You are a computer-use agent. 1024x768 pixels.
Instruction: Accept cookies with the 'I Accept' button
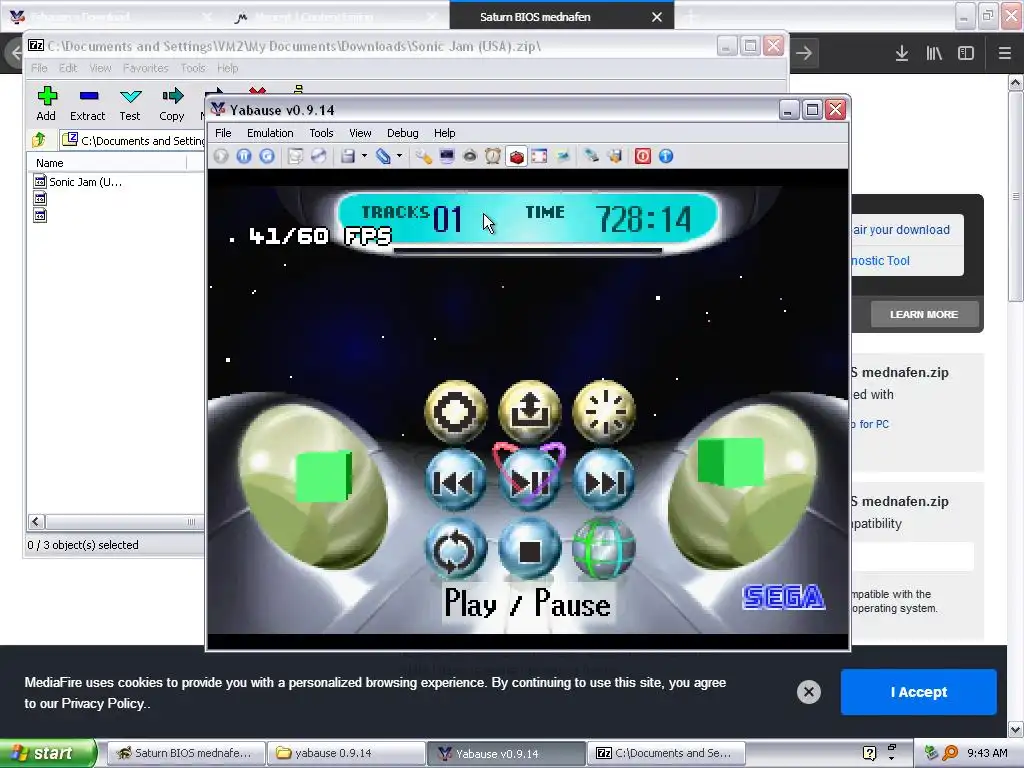point(918,692)
